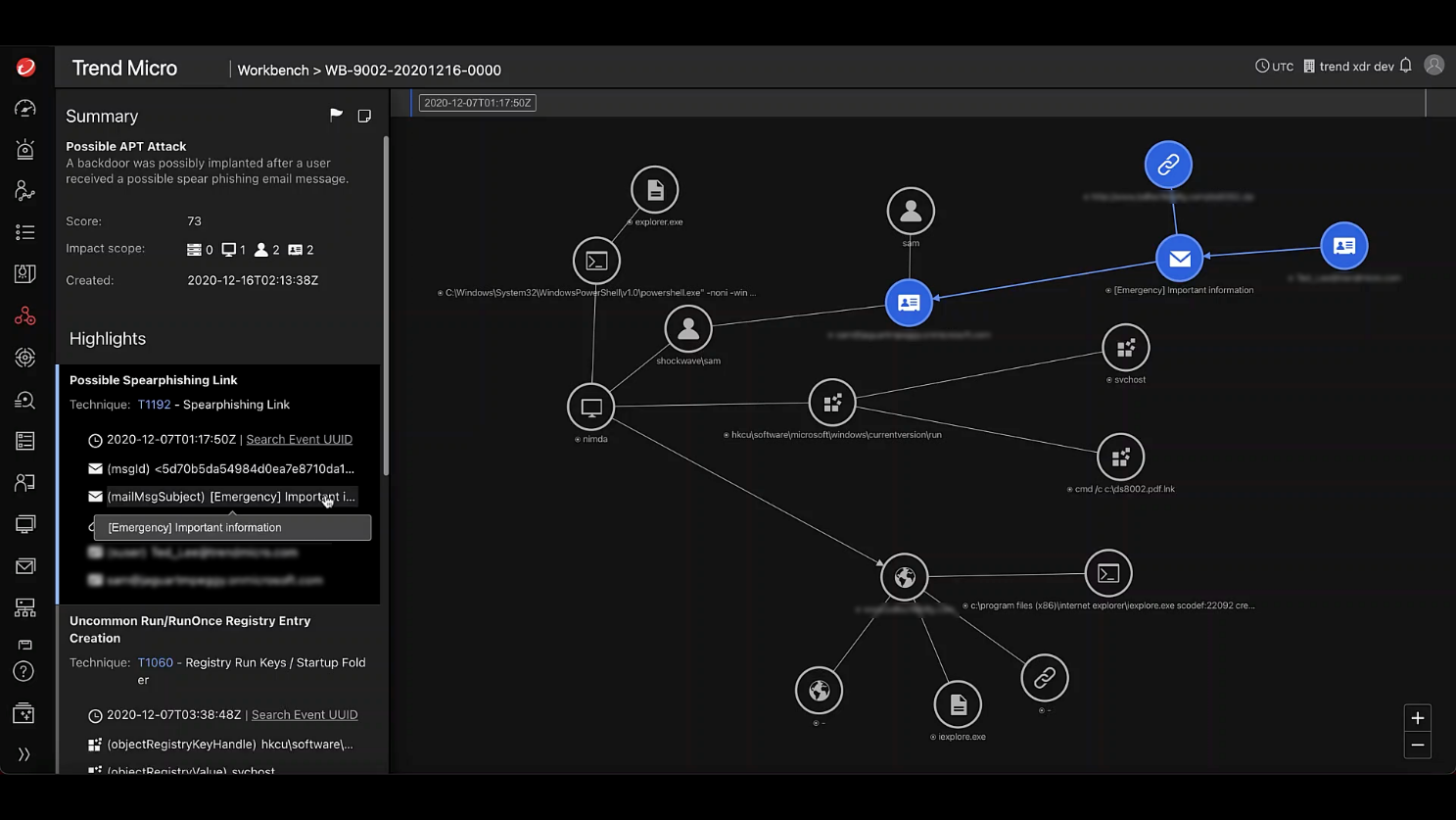Open the target crosshair icon in sidebar
The height and width of the screenshot is (820, 1456).
25,358
